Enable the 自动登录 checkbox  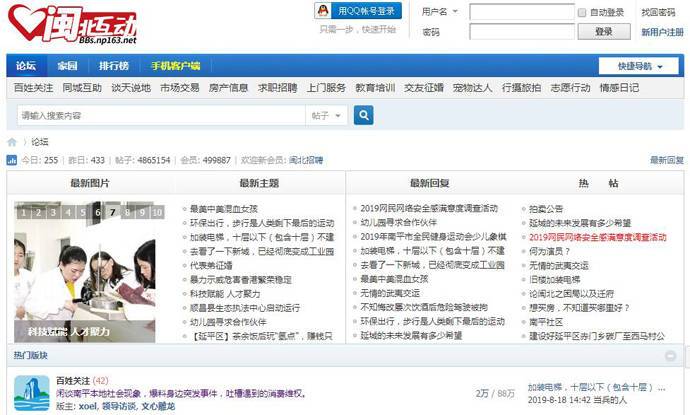point(583,13)
